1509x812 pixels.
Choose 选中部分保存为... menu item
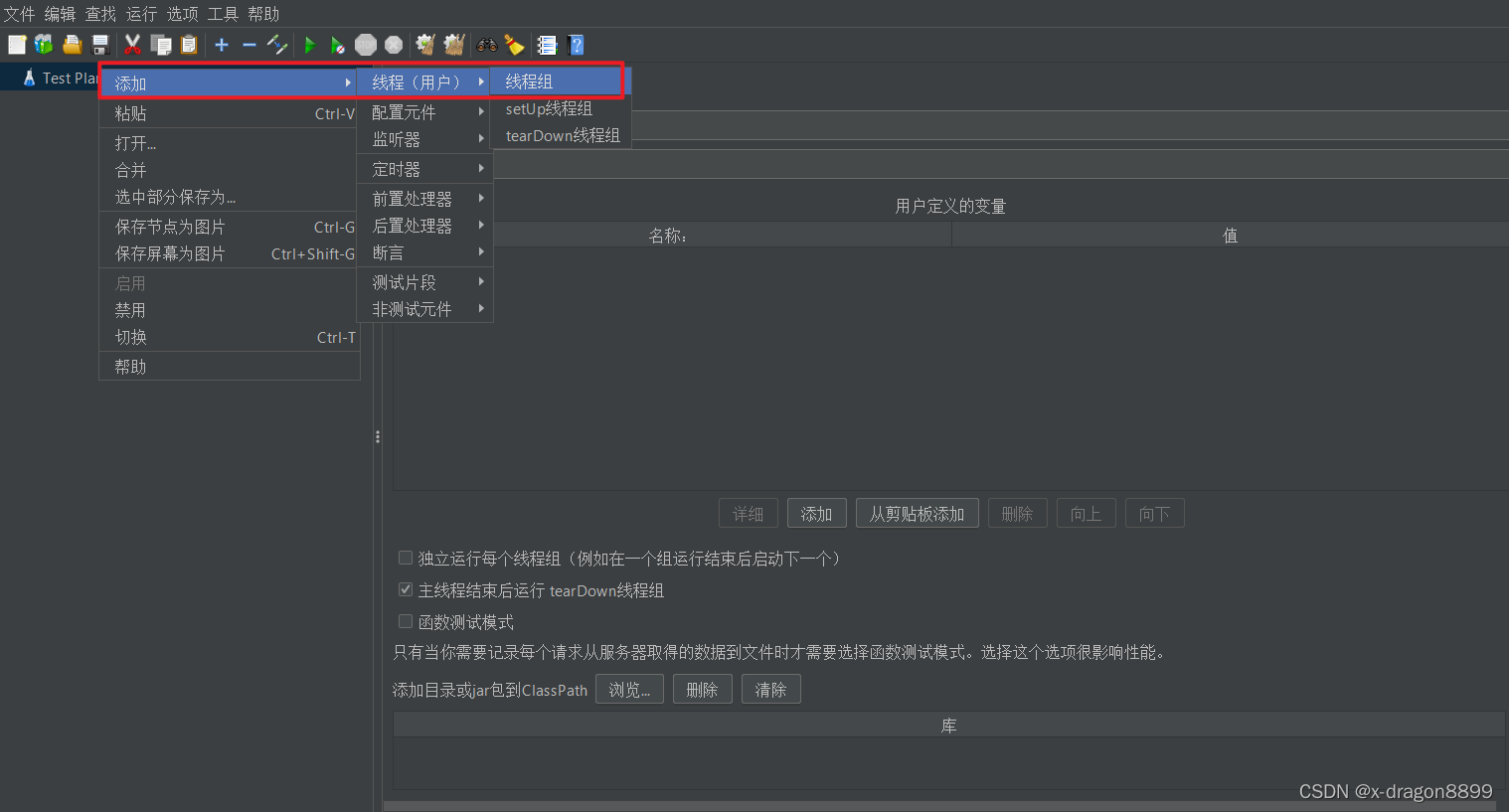(x=229, y=197)
